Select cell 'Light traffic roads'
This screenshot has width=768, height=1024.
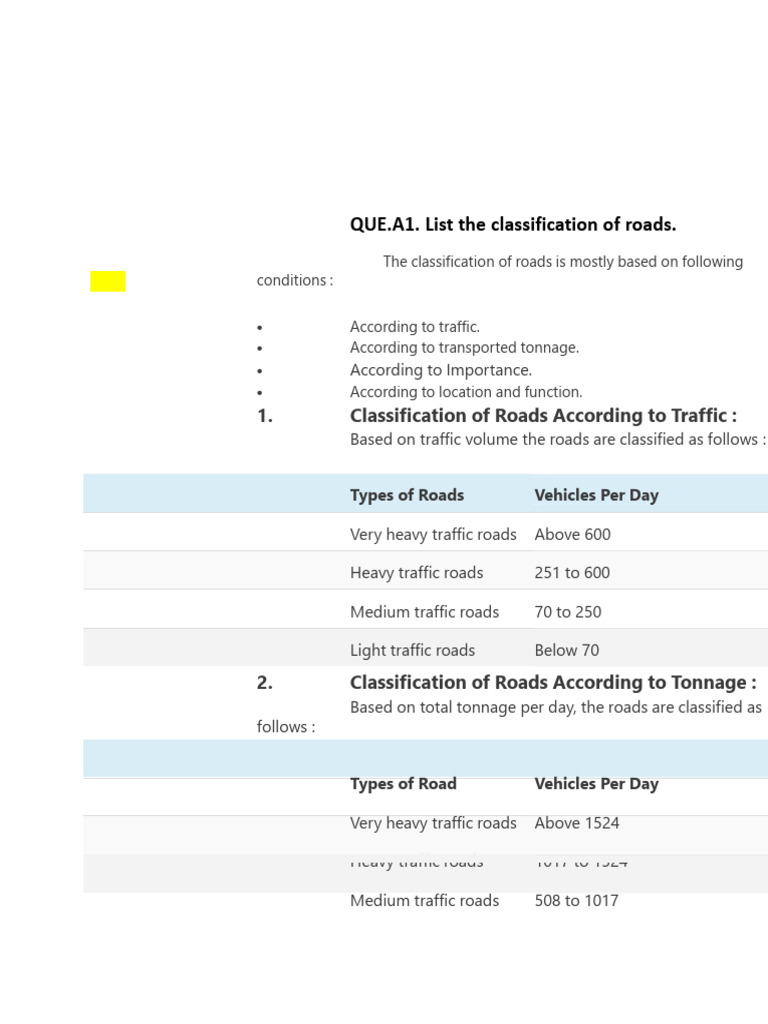412,650
